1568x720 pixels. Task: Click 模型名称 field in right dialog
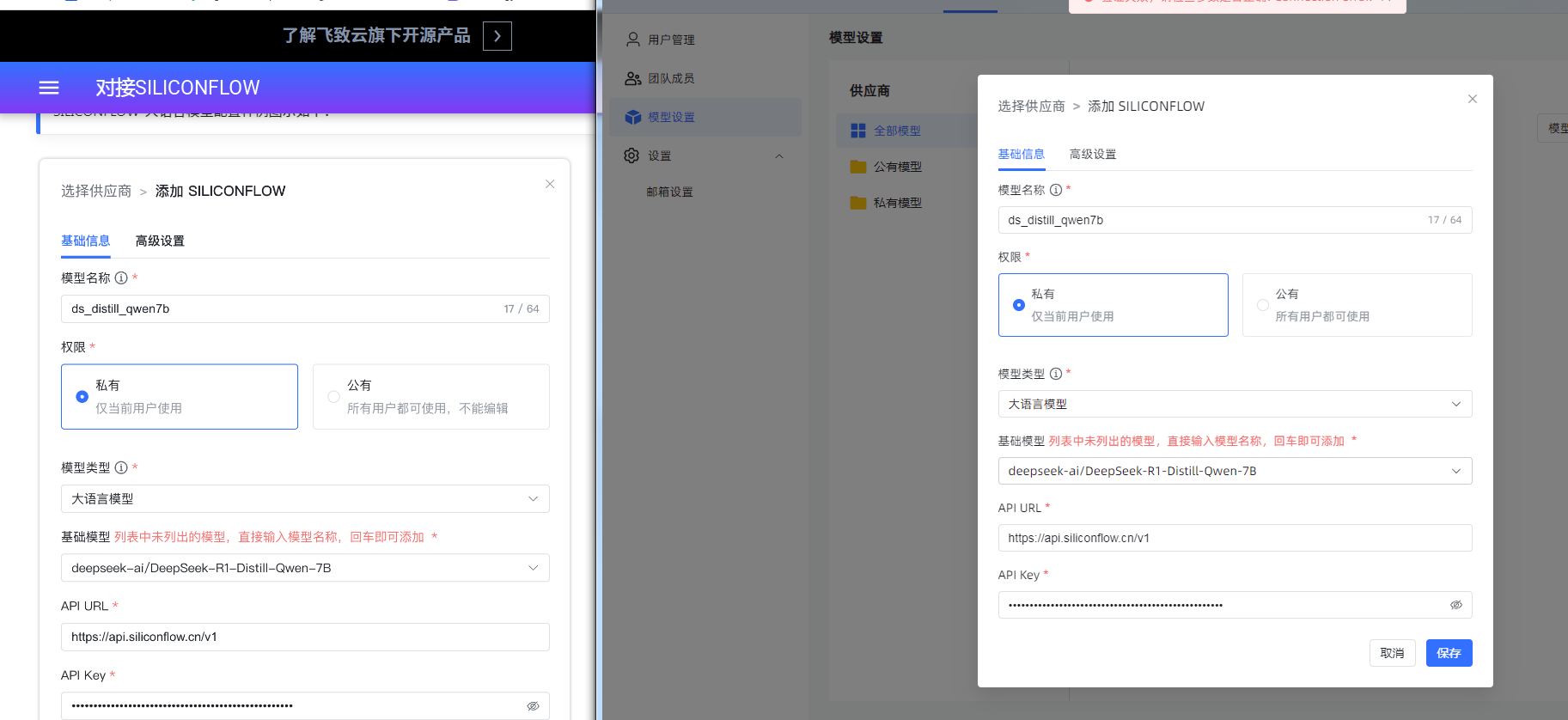[1235, 220]
